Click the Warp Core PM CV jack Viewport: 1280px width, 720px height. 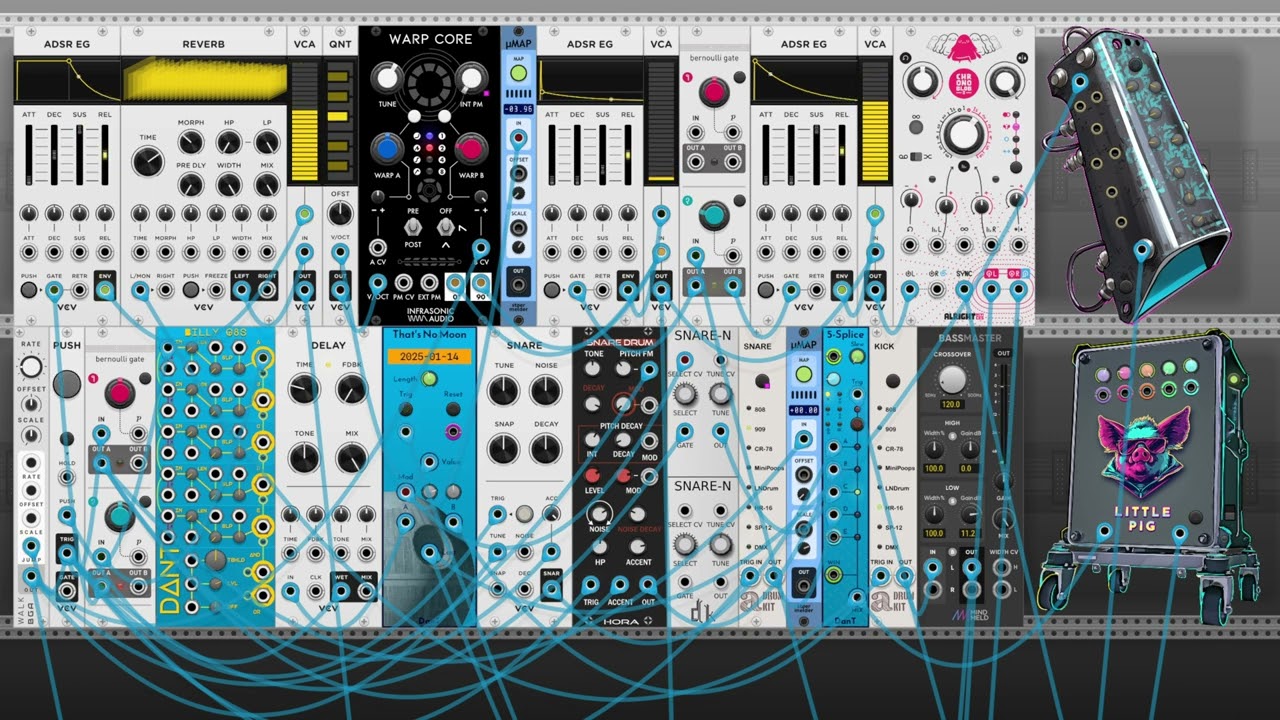(404, 283)
